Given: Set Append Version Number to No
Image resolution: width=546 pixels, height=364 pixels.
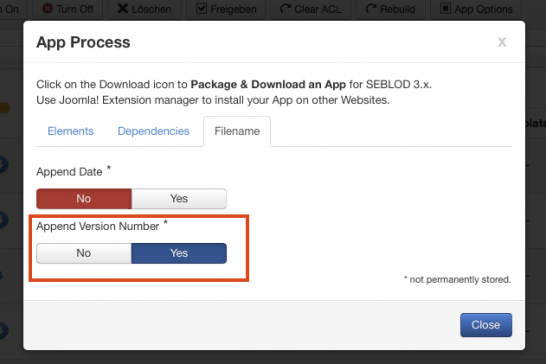Looking at the screenshot, I should click(84, 253).
